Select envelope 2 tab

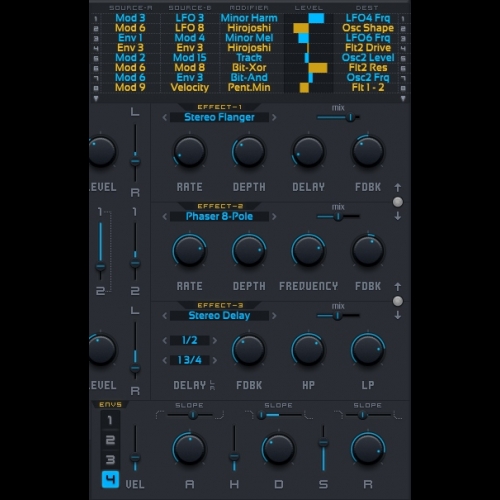[x=110, y=440]
